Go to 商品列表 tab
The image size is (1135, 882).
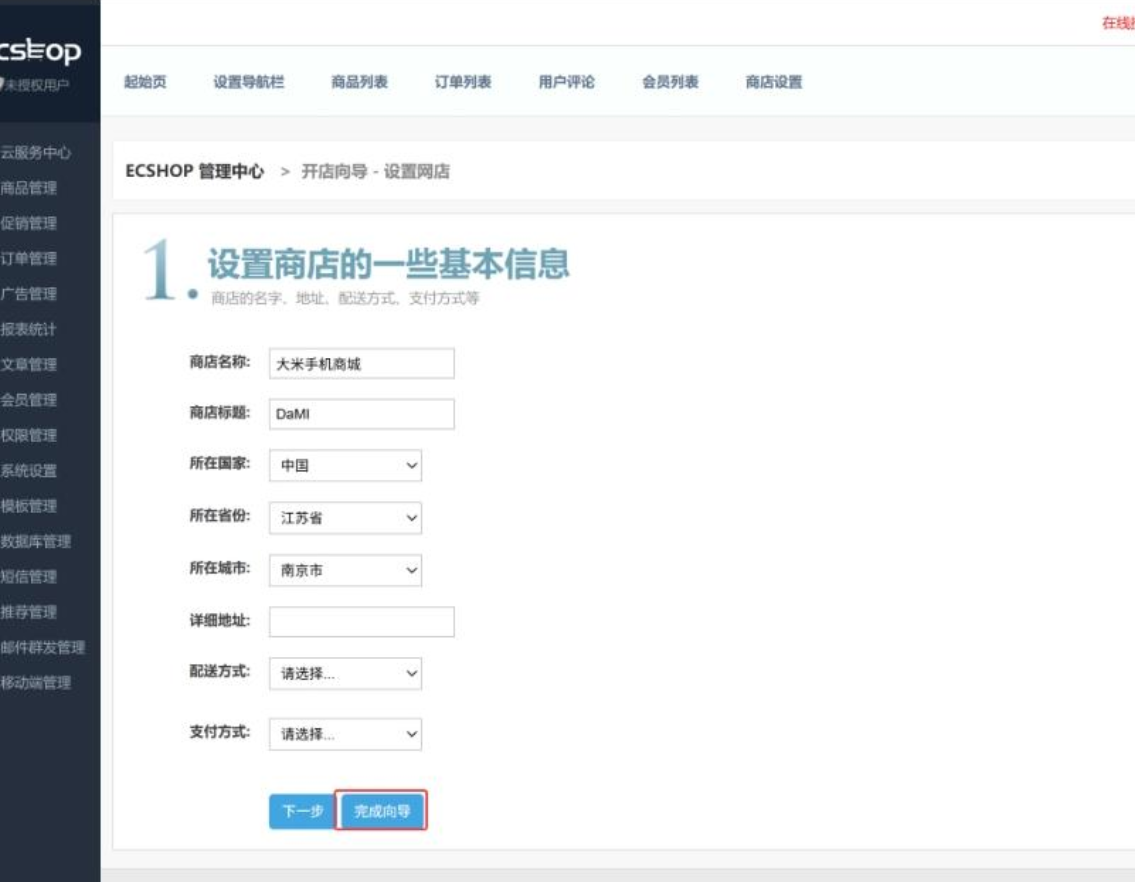360,82
